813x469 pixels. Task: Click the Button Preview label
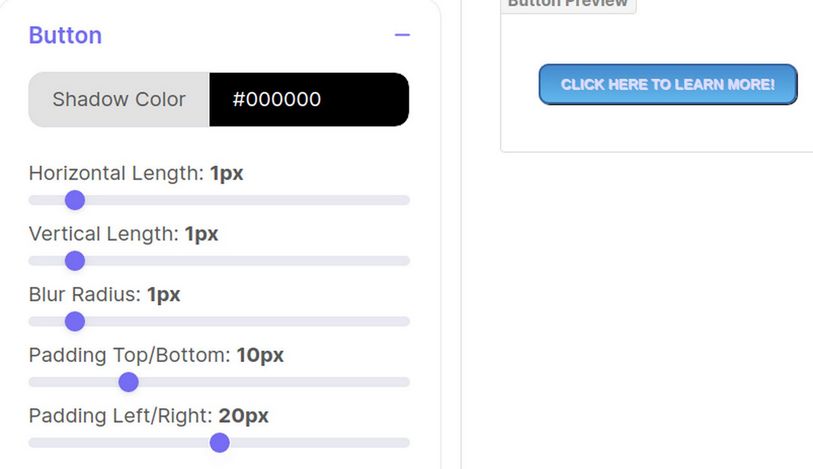pos(568,3)
